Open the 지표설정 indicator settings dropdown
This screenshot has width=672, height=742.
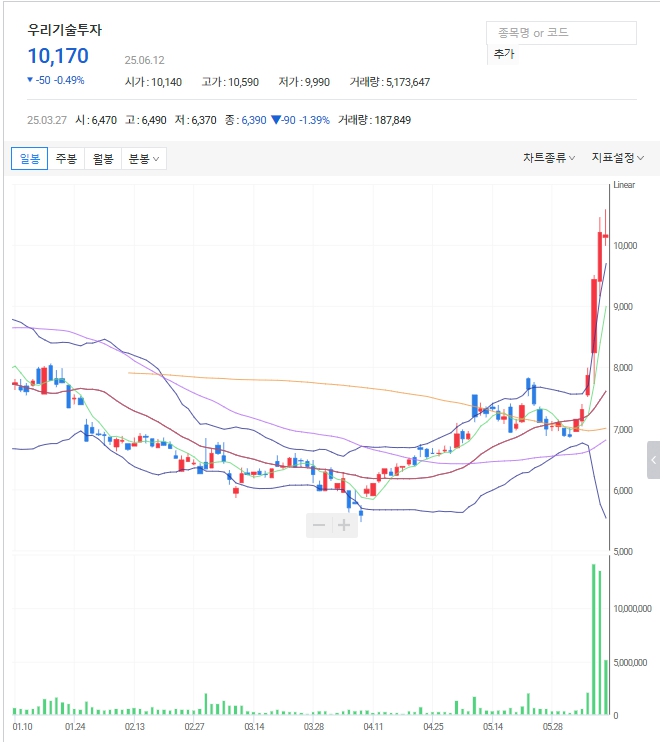(618, 158)
